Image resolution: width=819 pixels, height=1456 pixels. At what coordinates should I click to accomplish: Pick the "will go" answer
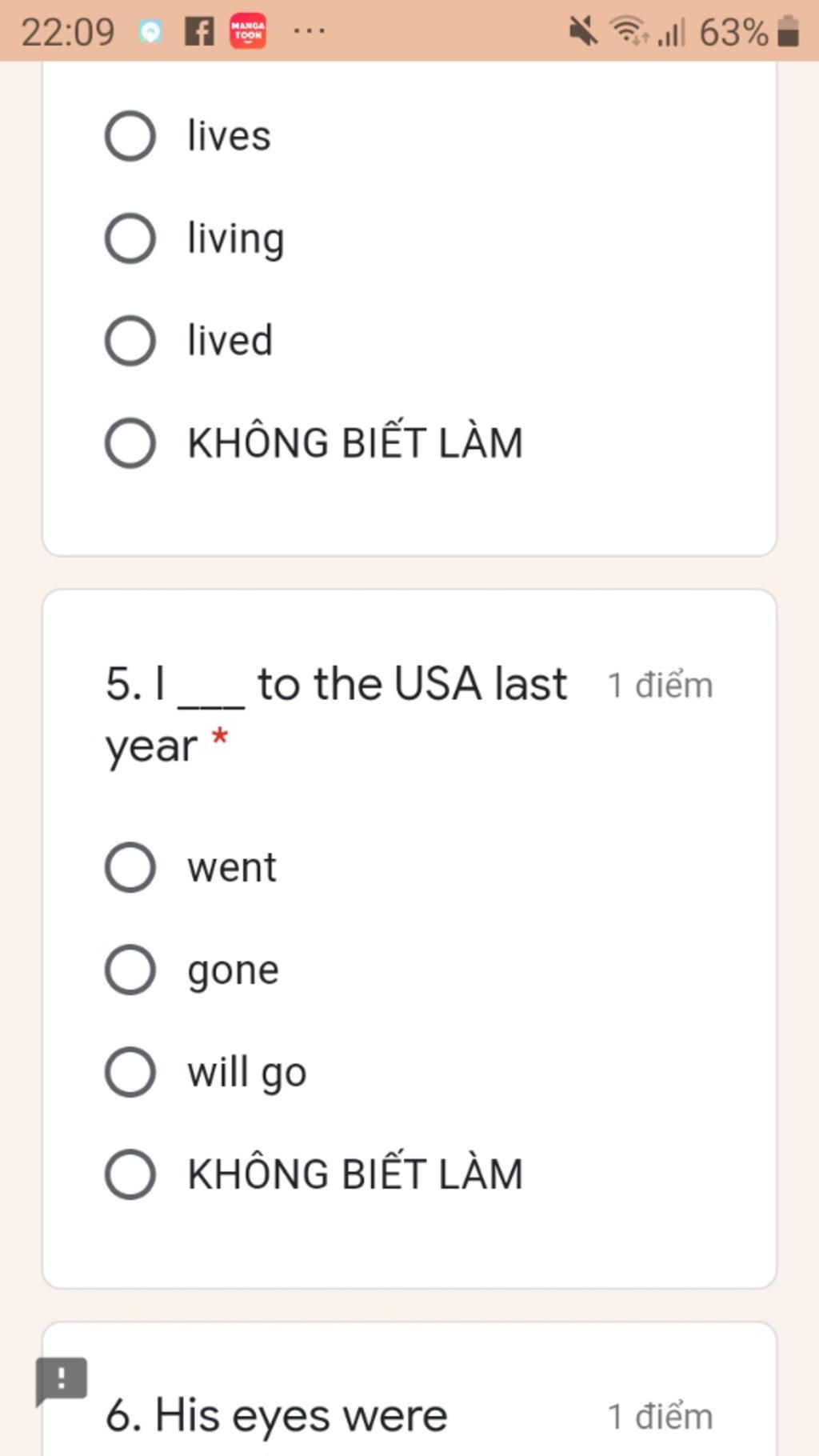point(130,1072)
